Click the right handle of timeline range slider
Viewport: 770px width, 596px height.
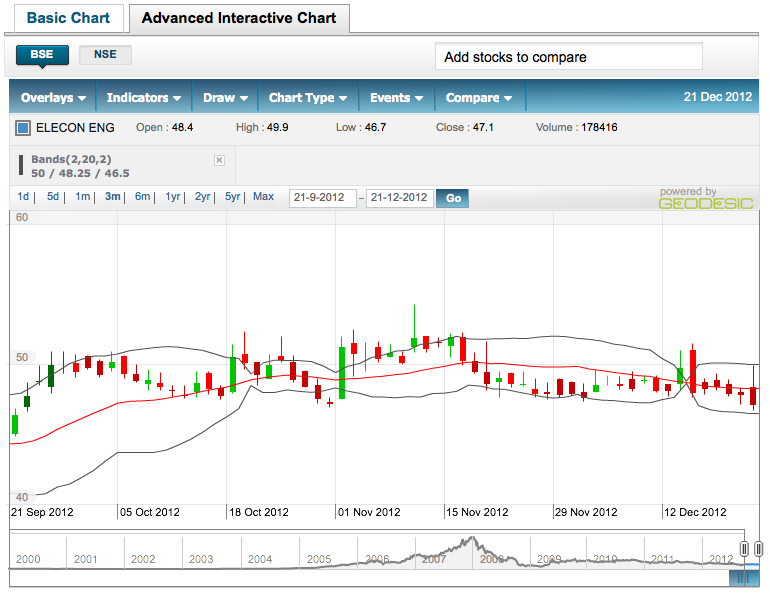point(759,548)
